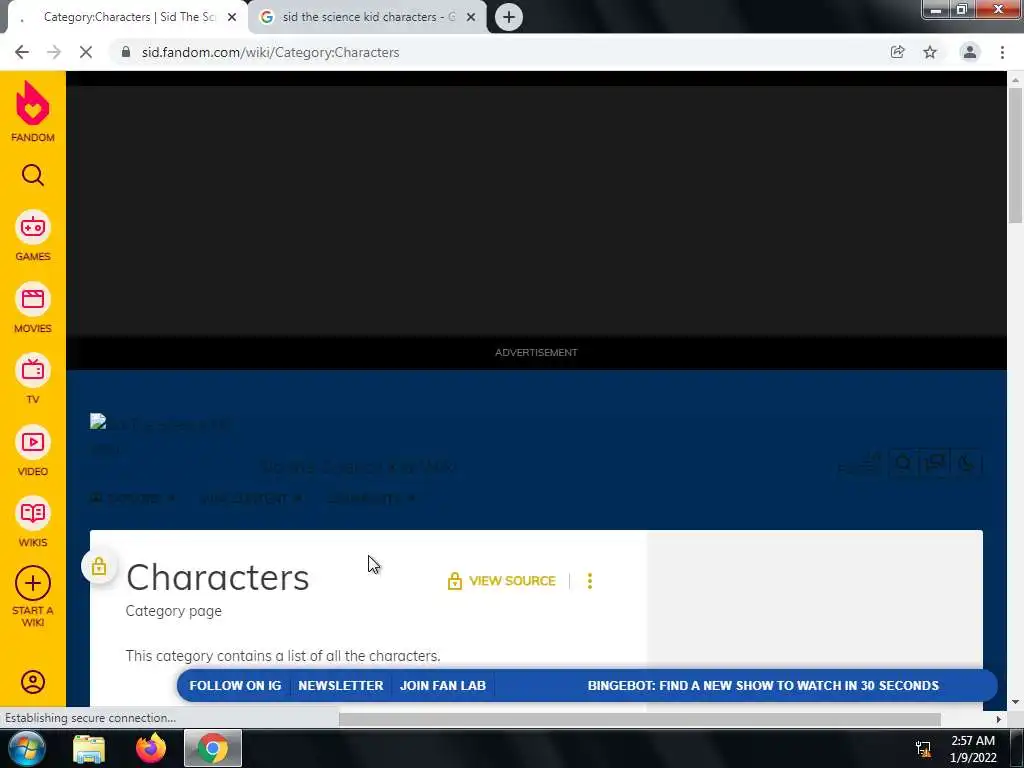Switch to the Google search results tab
This screenshot has width=1024, height=768.
pos(368,18)
